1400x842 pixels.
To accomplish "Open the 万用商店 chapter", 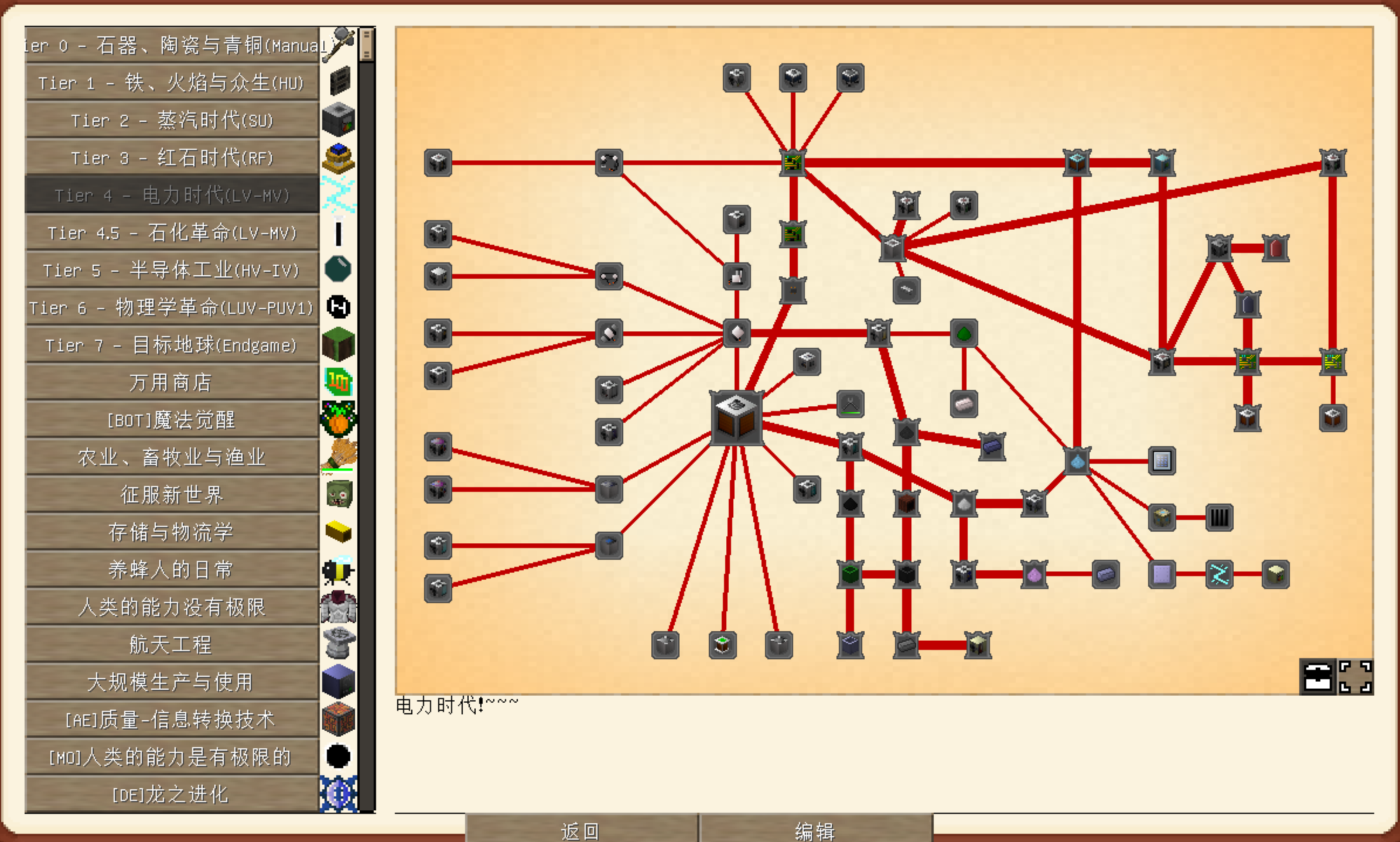I will click(x=172, y=382).
